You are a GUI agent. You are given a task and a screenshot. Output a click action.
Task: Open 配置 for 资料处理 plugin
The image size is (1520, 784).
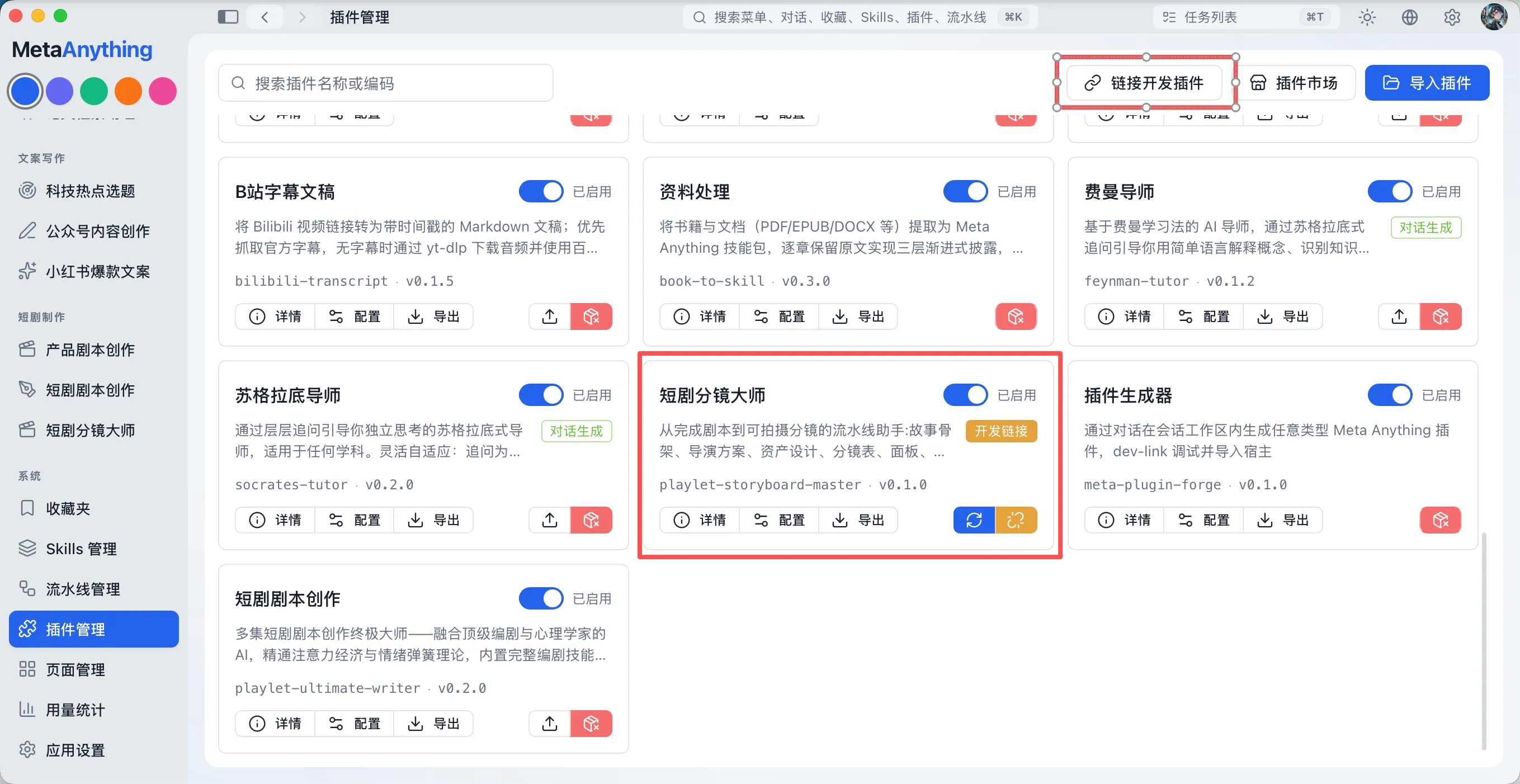pos(779,316)
